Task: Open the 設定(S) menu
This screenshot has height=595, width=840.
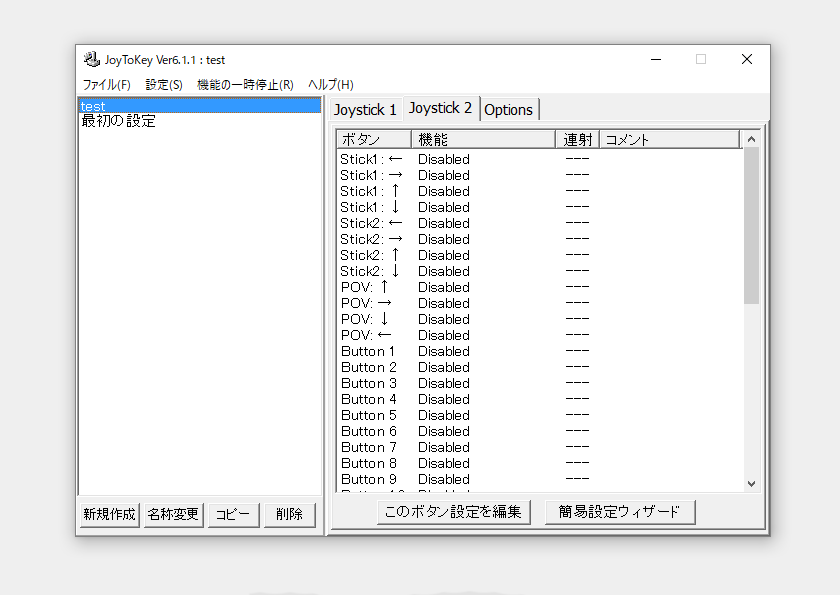Action: pyautogui.click(x=163, y=85)
